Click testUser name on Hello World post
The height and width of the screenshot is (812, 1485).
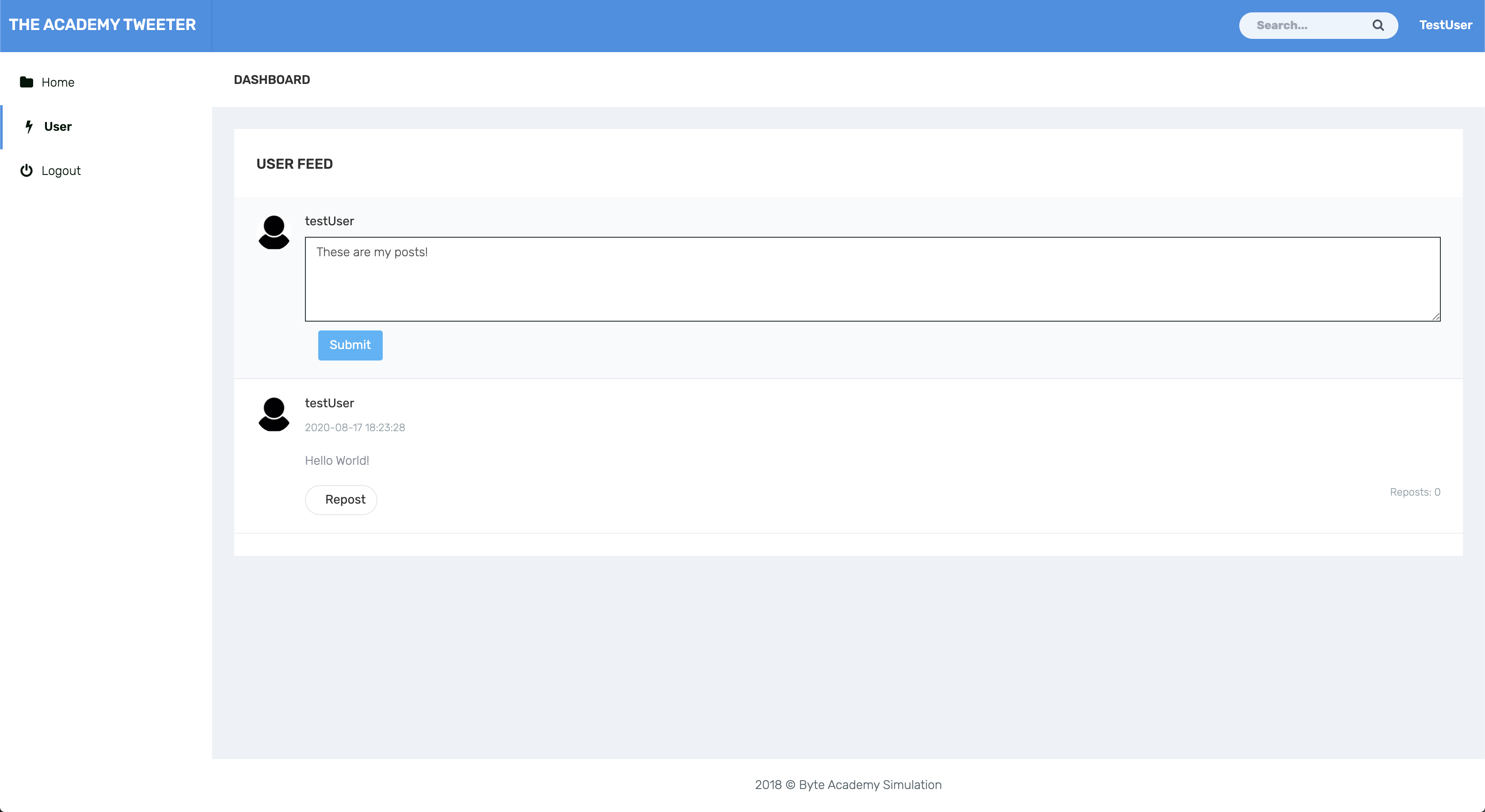329,403
